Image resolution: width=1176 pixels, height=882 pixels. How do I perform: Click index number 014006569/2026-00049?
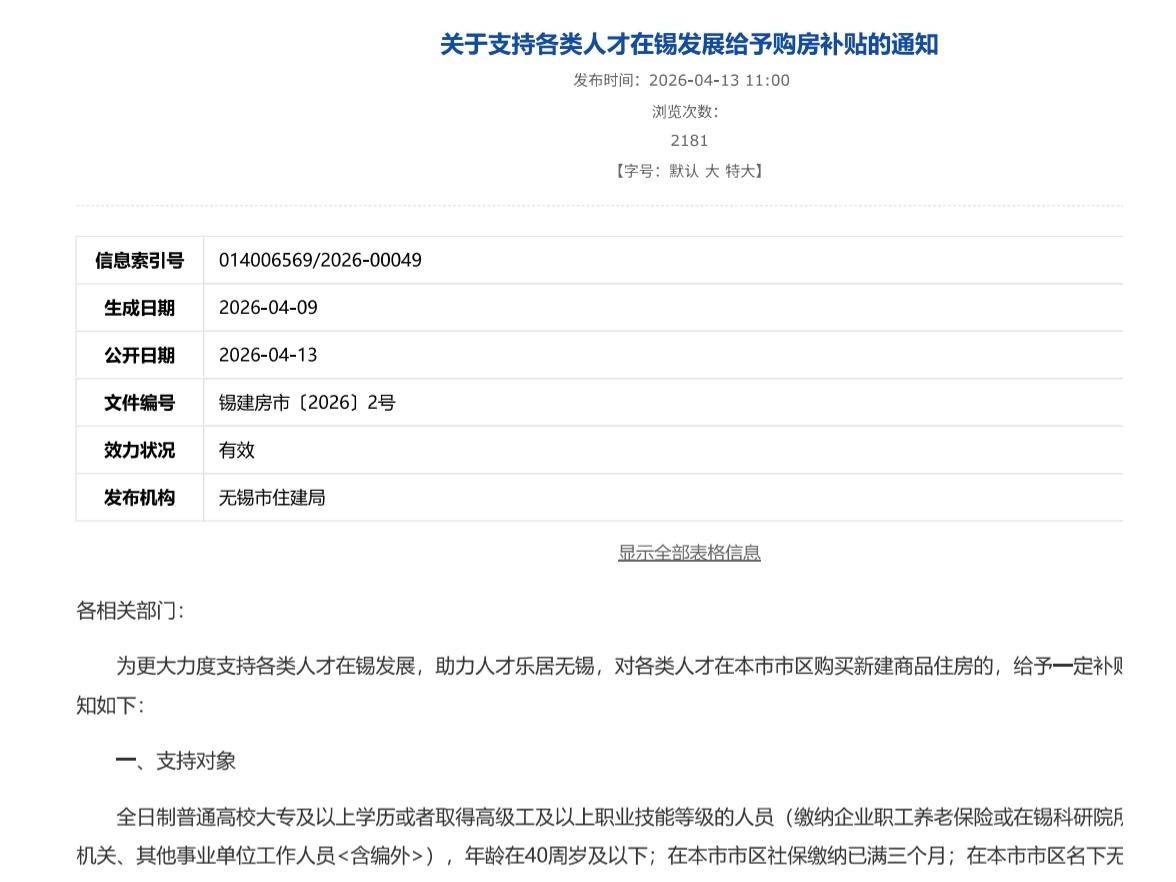320,260
